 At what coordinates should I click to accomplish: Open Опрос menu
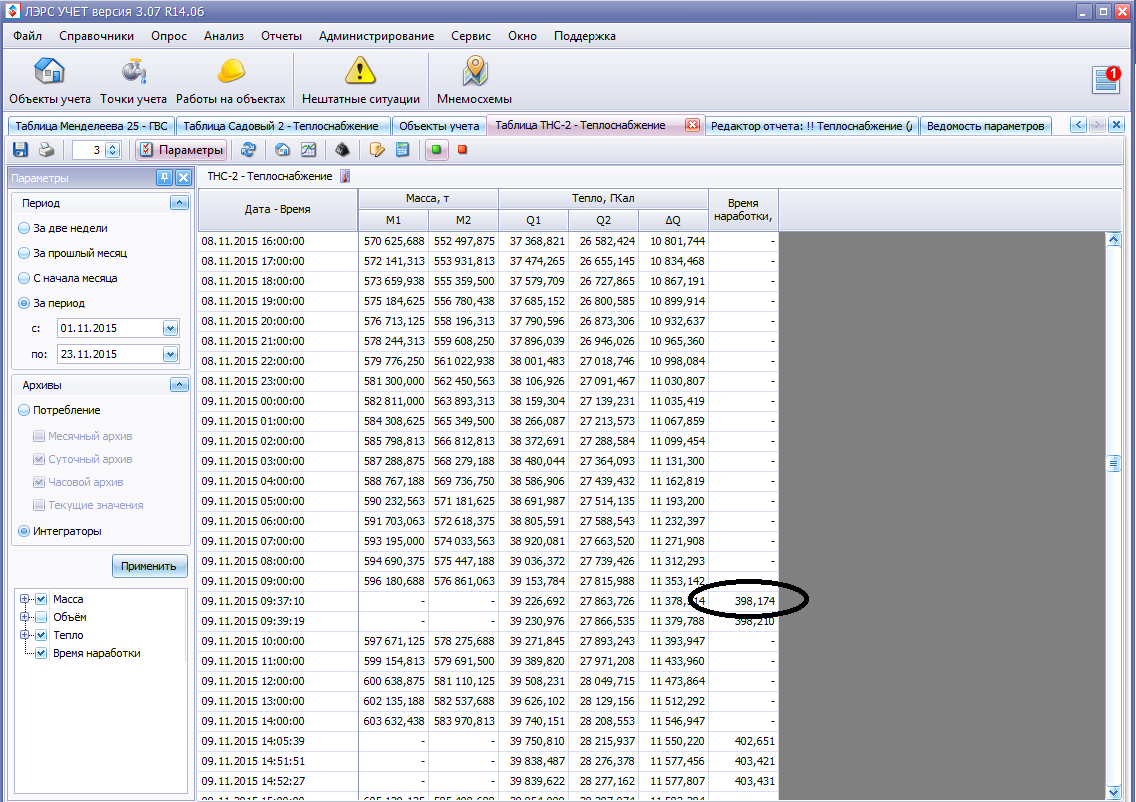coord(169,35)
